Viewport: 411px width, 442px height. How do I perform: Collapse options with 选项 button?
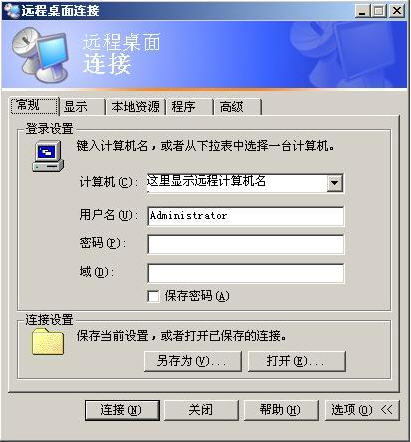362,410
